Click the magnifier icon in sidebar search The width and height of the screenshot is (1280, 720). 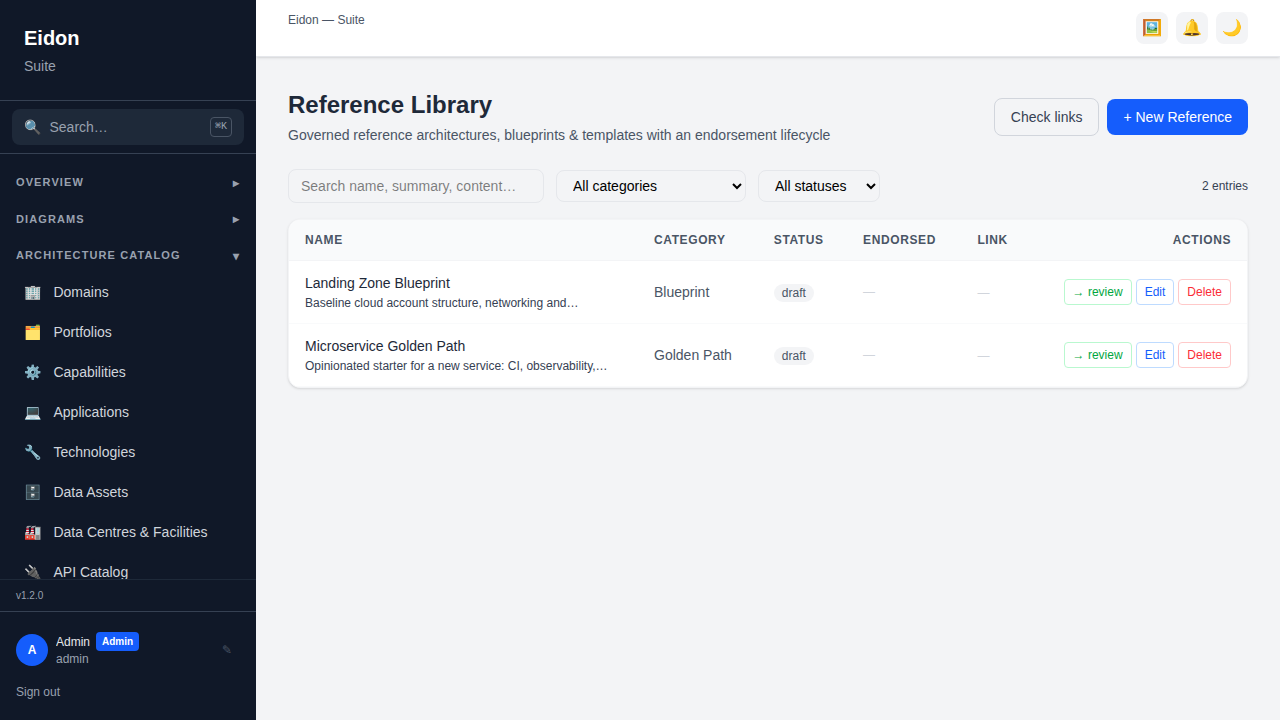coord(33,127)
